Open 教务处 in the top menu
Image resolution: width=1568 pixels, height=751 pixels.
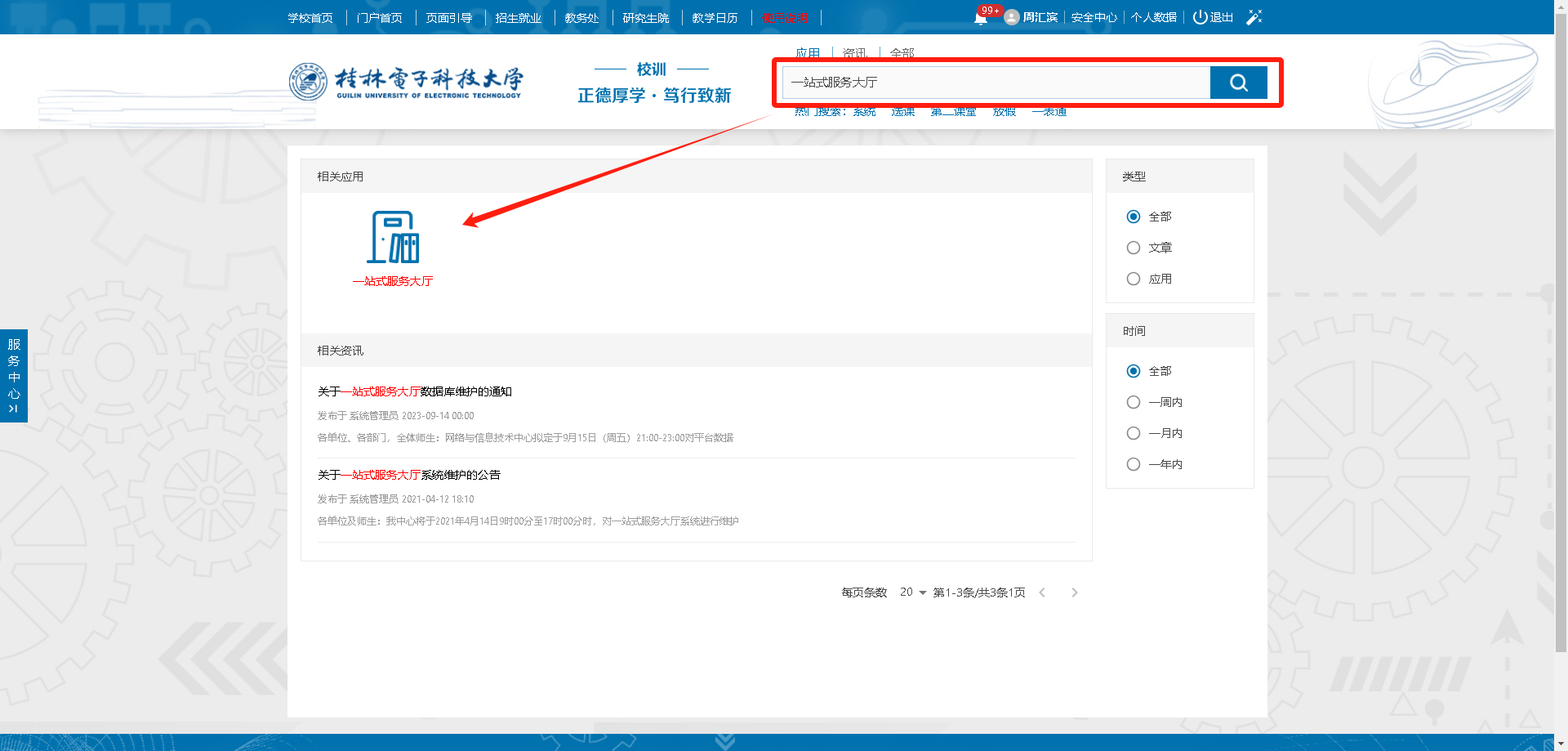pos(581,18)
